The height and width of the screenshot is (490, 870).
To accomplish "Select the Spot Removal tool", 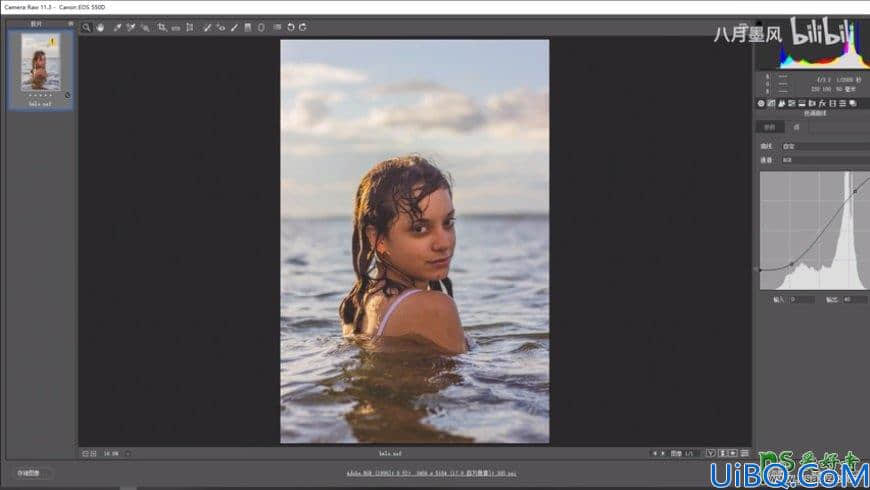I will coord(207,27).
